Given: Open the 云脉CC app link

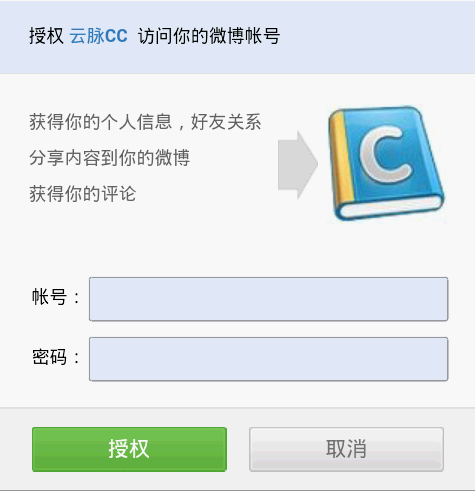Looking at the screenshot, I should 99,36.
